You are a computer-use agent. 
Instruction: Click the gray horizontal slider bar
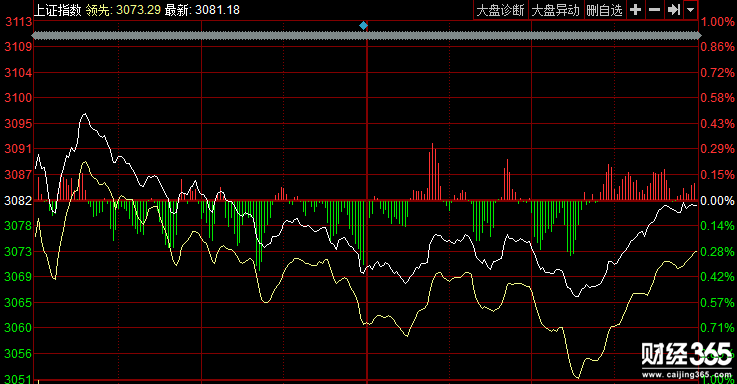click(366, 36)
